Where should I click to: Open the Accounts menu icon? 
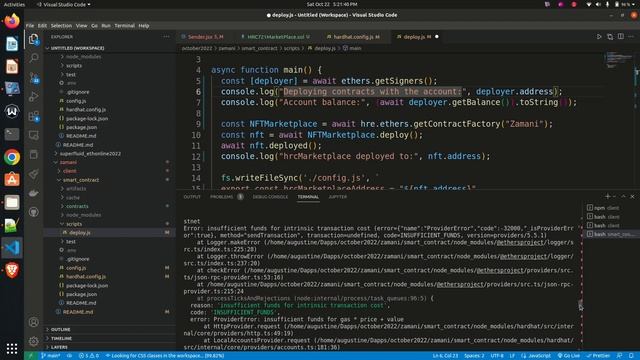click(x=33, y=322)
